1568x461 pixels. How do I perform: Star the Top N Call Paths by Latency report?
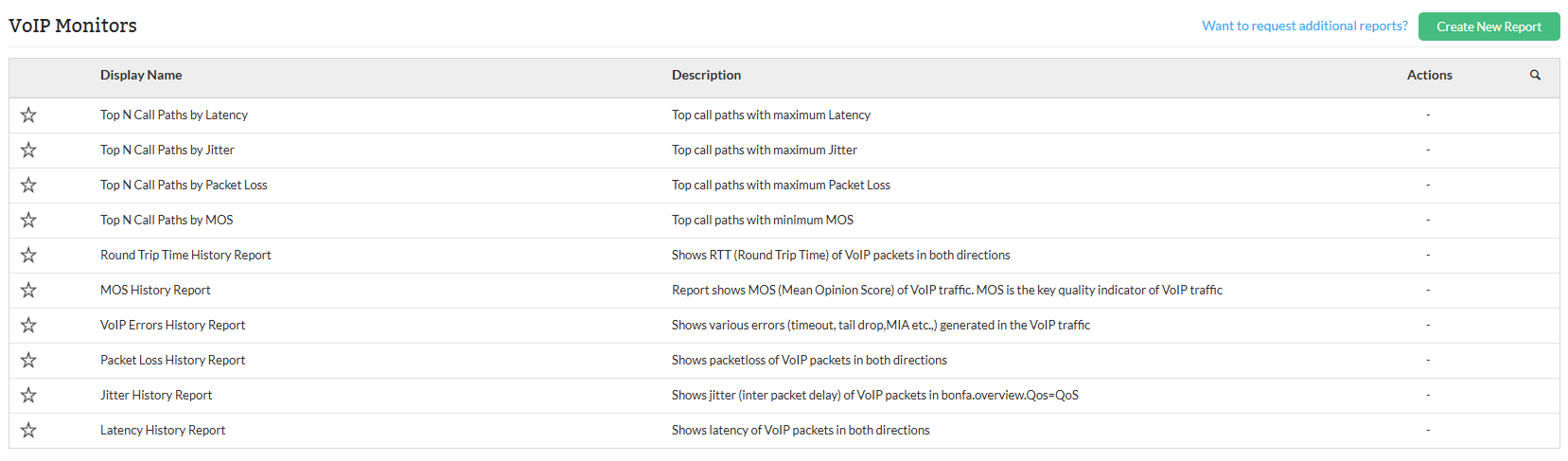coord(28,115)
